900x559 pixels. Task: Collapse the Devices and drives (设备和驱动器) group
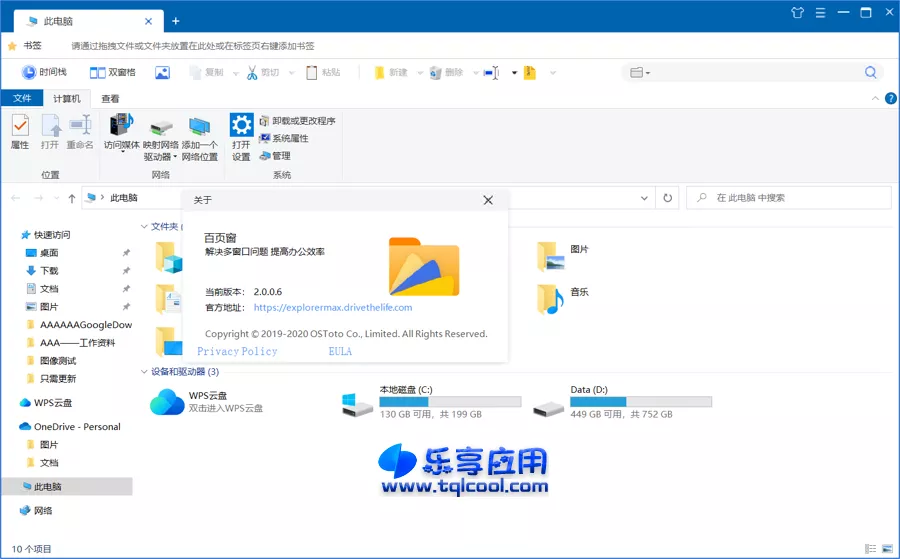tap(144, 372)
